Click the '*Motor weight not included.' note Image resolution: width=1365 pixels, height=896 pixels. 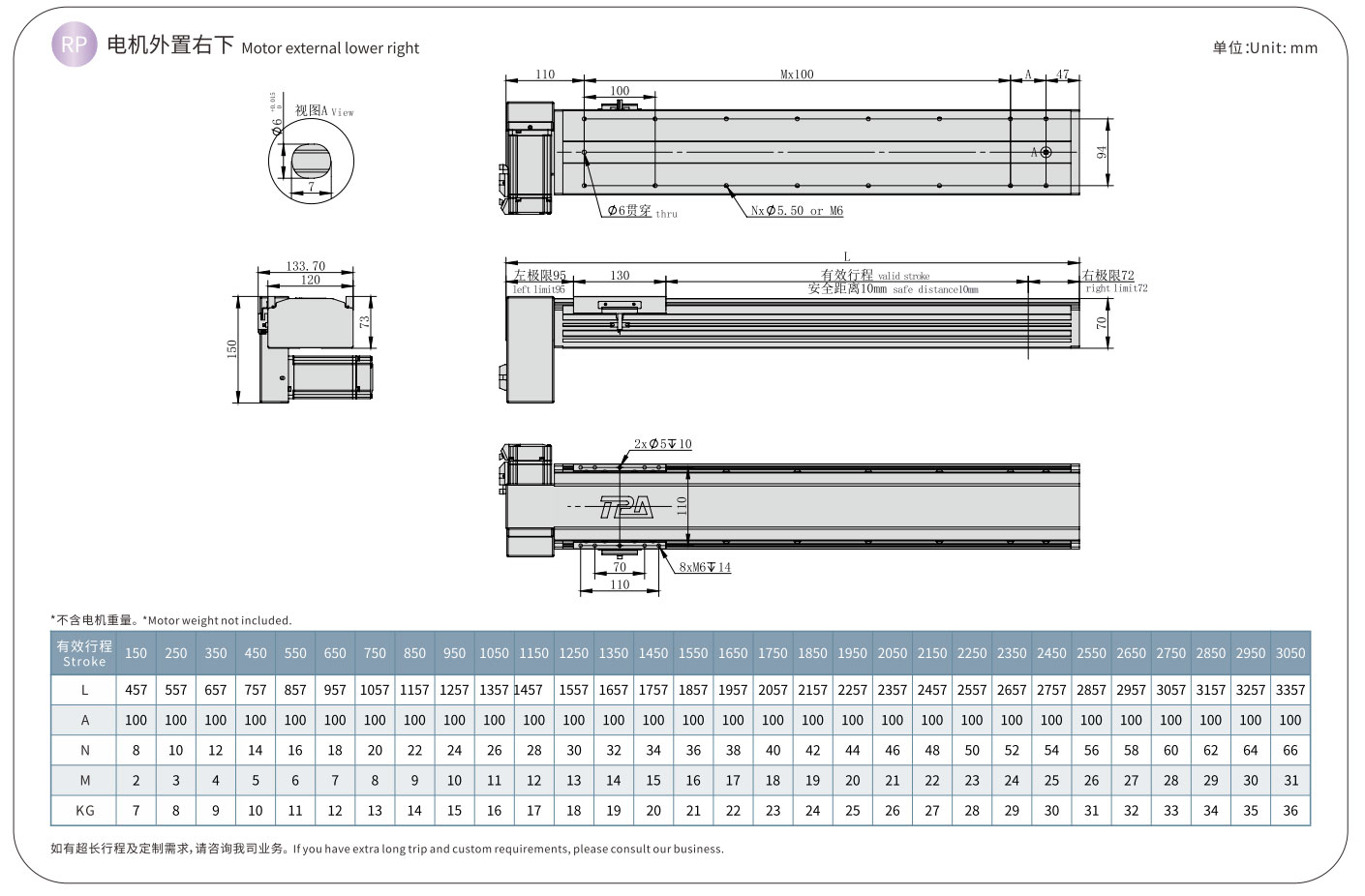point(217,620)
